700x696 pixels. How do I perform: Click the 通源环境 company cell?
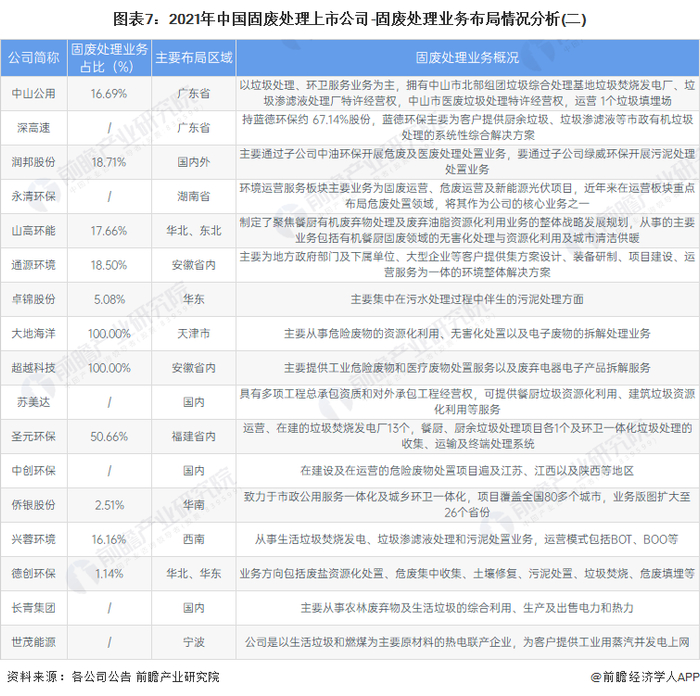(33, 265)
